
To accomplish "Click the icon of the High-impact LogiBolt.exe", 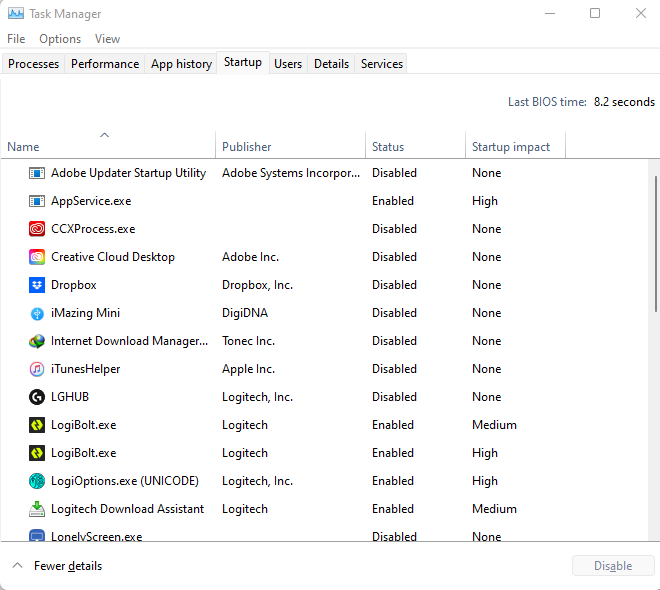I will pyautogui.click(x=37, y=453).
